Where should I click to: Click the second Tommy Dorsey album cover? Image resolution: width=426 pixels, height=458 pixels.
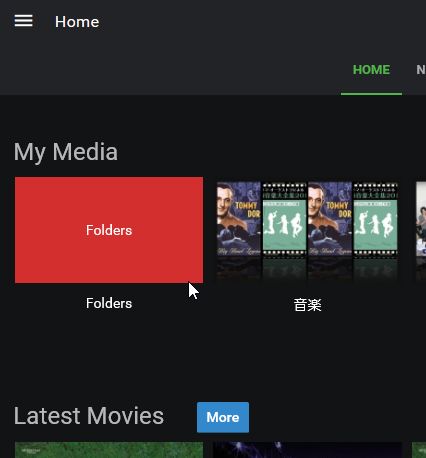[330, 219]
